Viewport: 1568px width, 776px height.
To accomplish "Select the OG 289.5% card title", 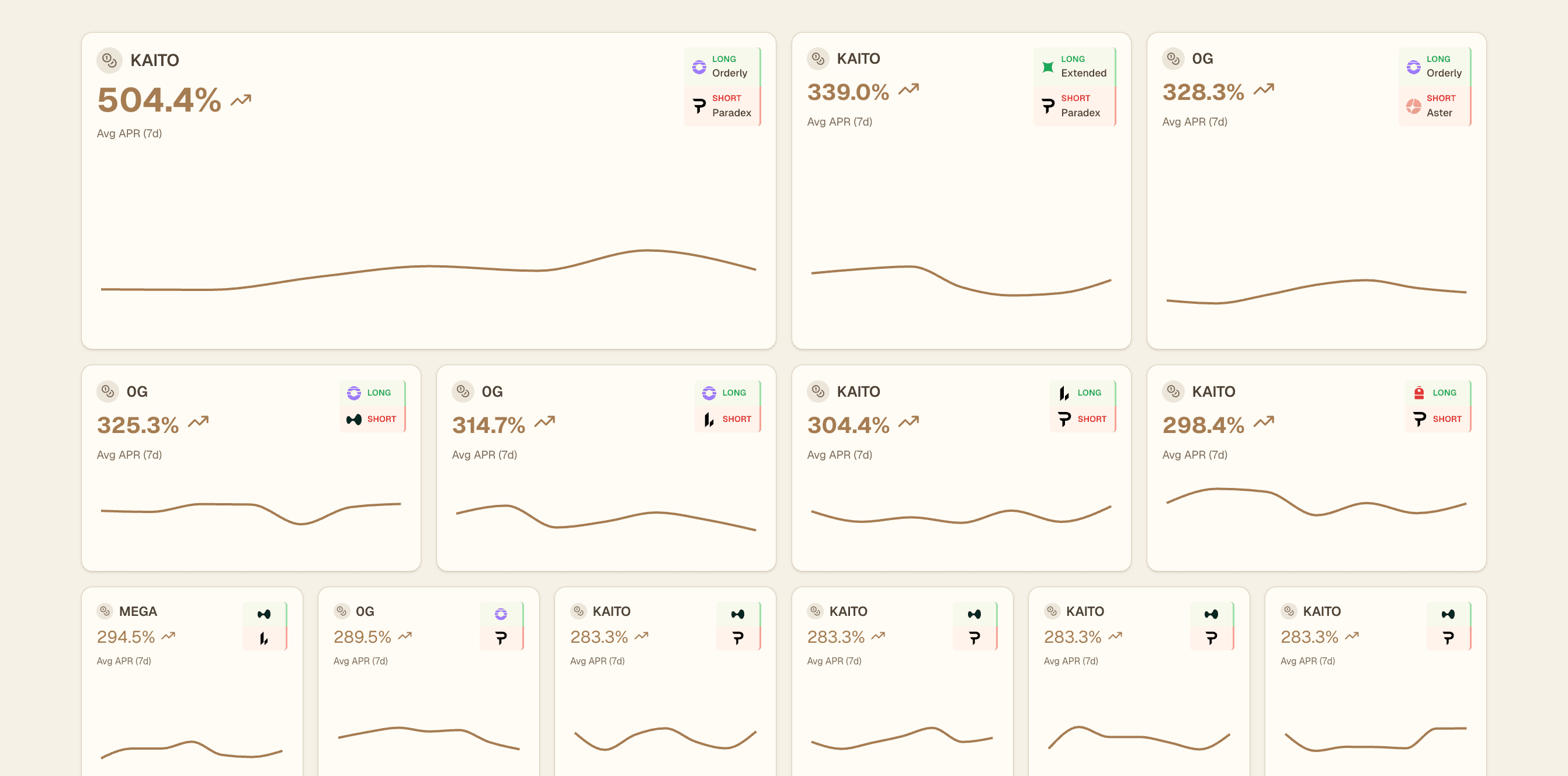I will tap(365, 611).
